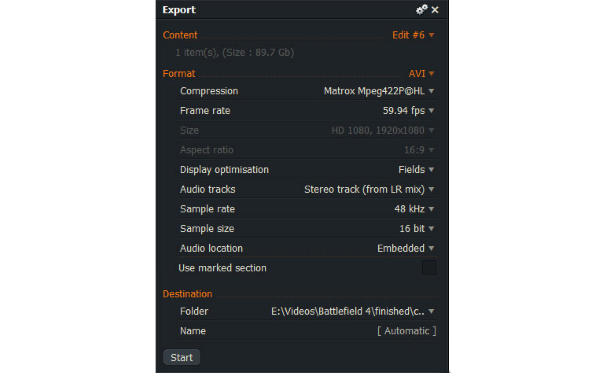The width and height of the screenshot is (600, 373).
Task: Enable the Use marked section checkbox
Action: (429, 268)
